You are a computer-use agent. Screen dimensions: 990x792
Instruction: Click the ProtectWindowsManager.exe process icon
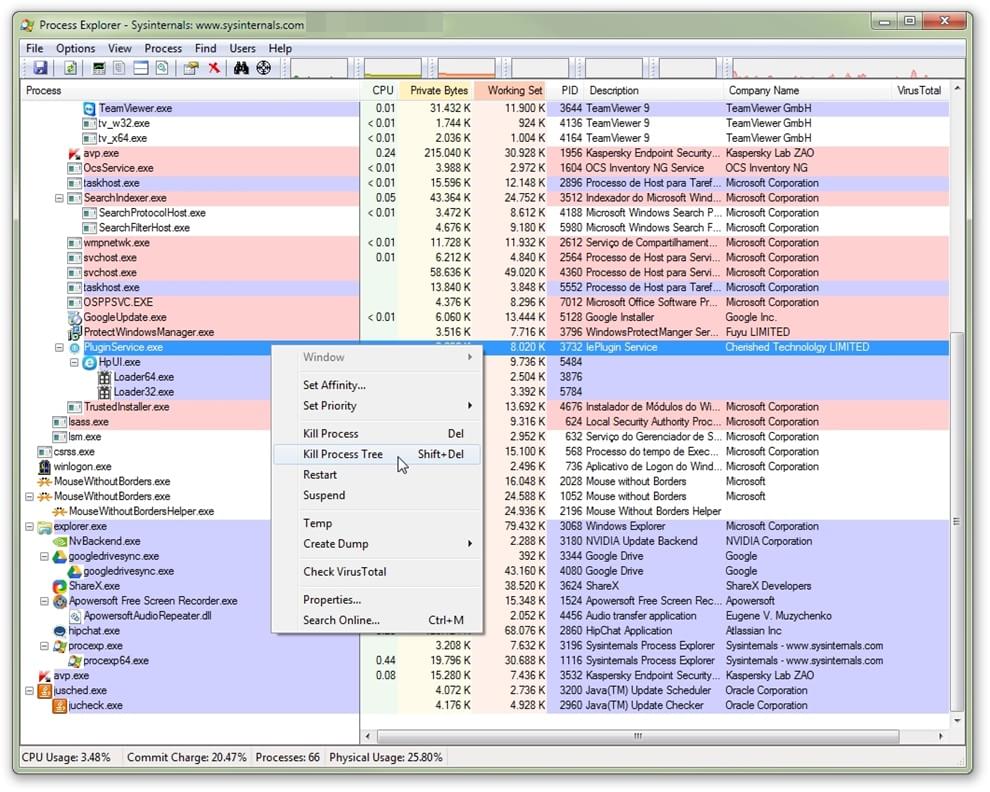click(x=75, y=332)
